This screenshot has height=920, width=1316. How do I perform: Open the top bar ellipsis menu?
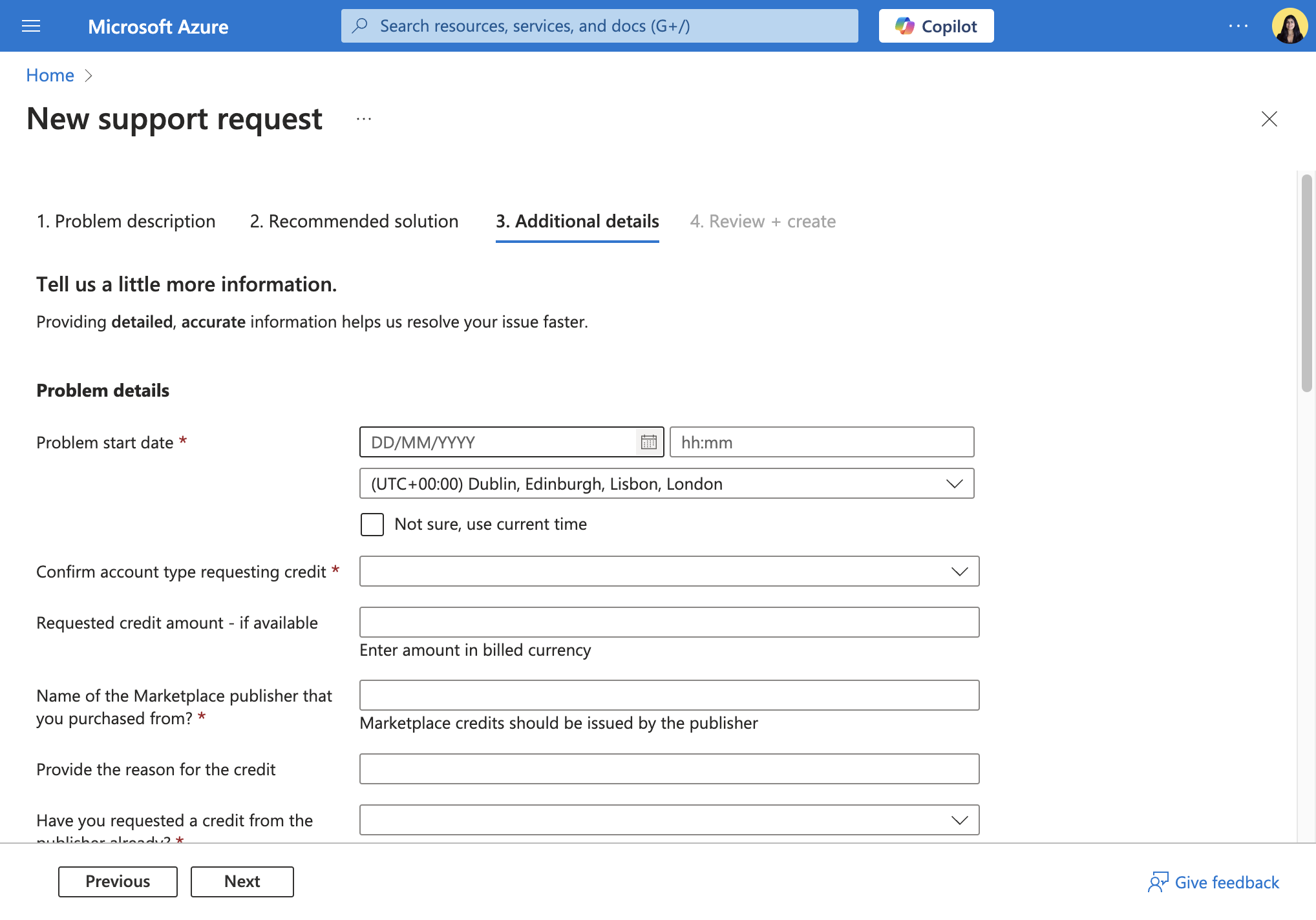1238,26
